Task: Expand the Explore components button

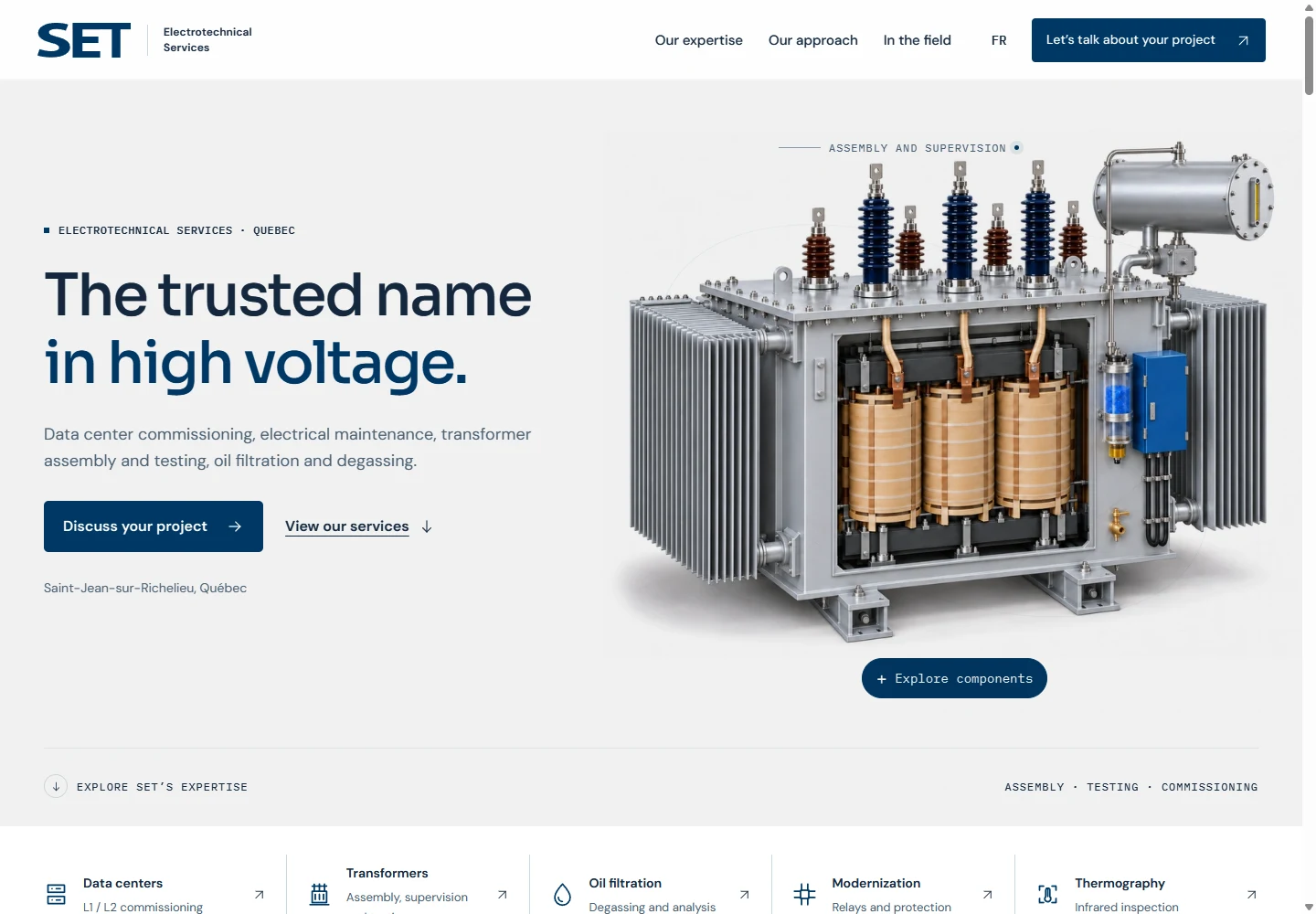Action: [x=954, y=678]
